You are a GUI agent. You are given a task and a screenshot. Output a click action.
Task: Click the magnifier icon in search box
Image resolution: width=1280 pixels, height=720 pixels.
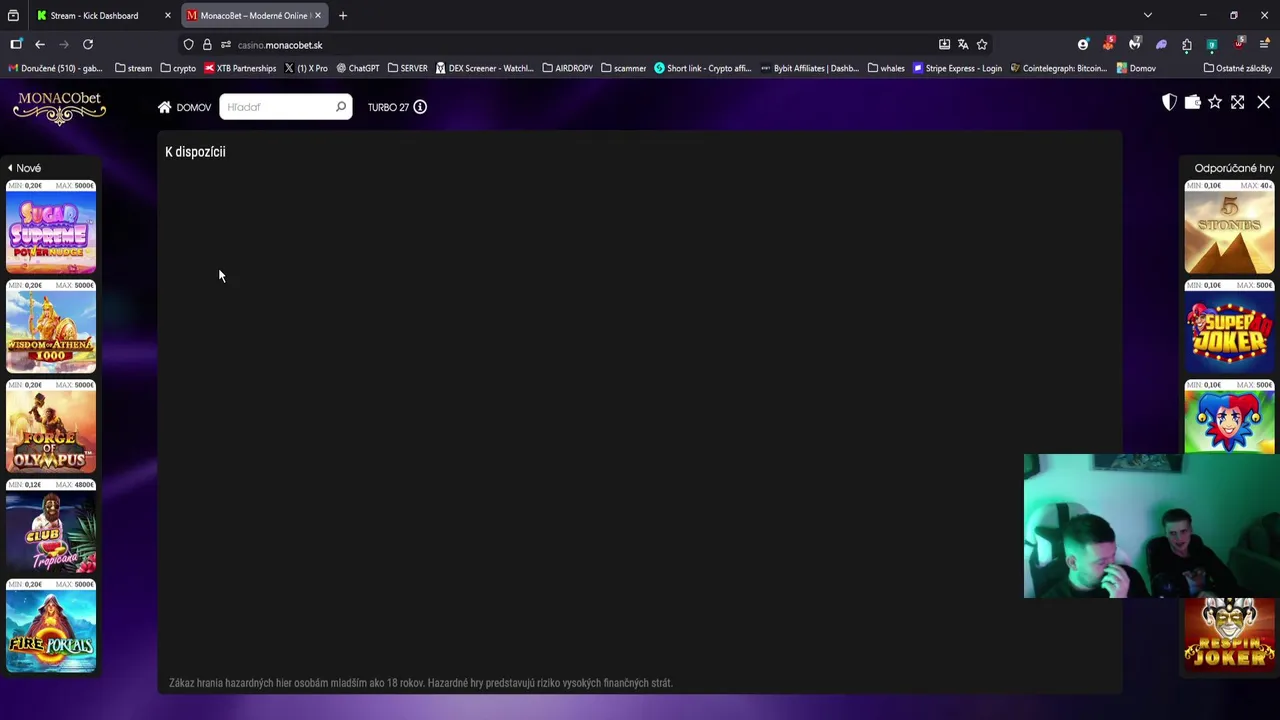click(x=341, y=107)
